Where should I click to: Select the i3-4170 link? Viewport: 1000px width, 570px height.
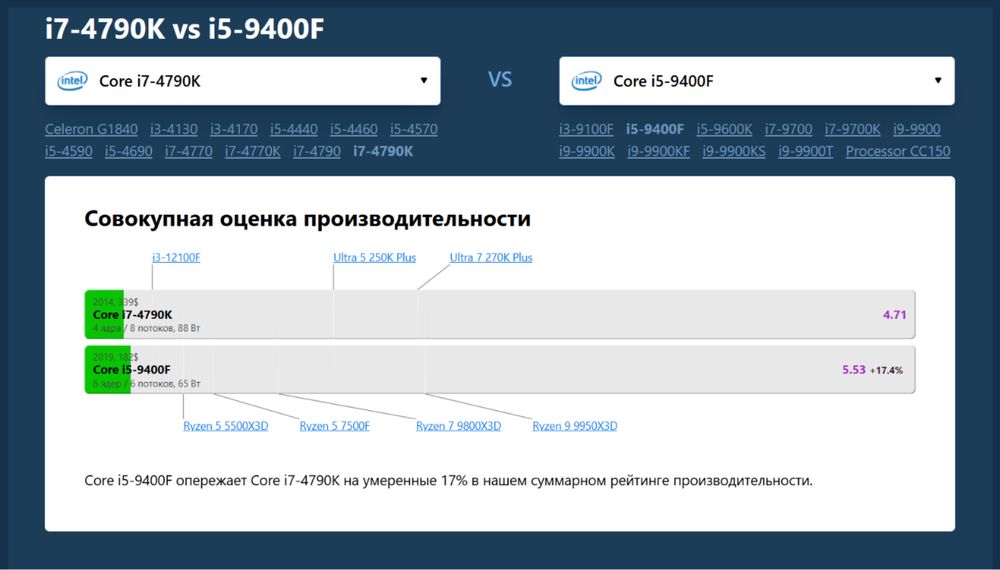coord(234,129)
